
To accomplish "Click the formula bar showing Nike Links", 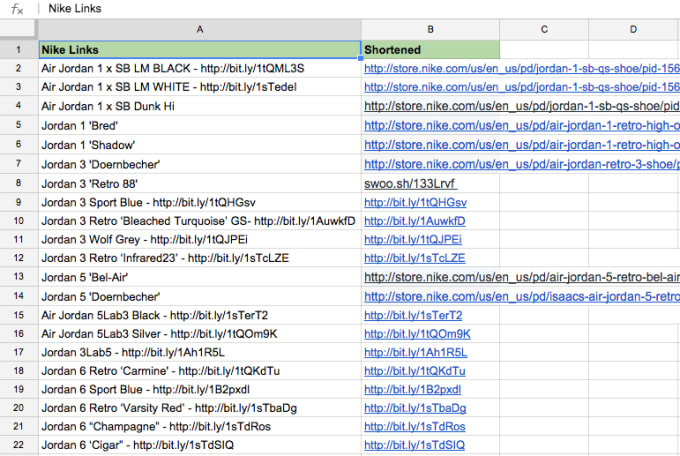I will 360,9.
